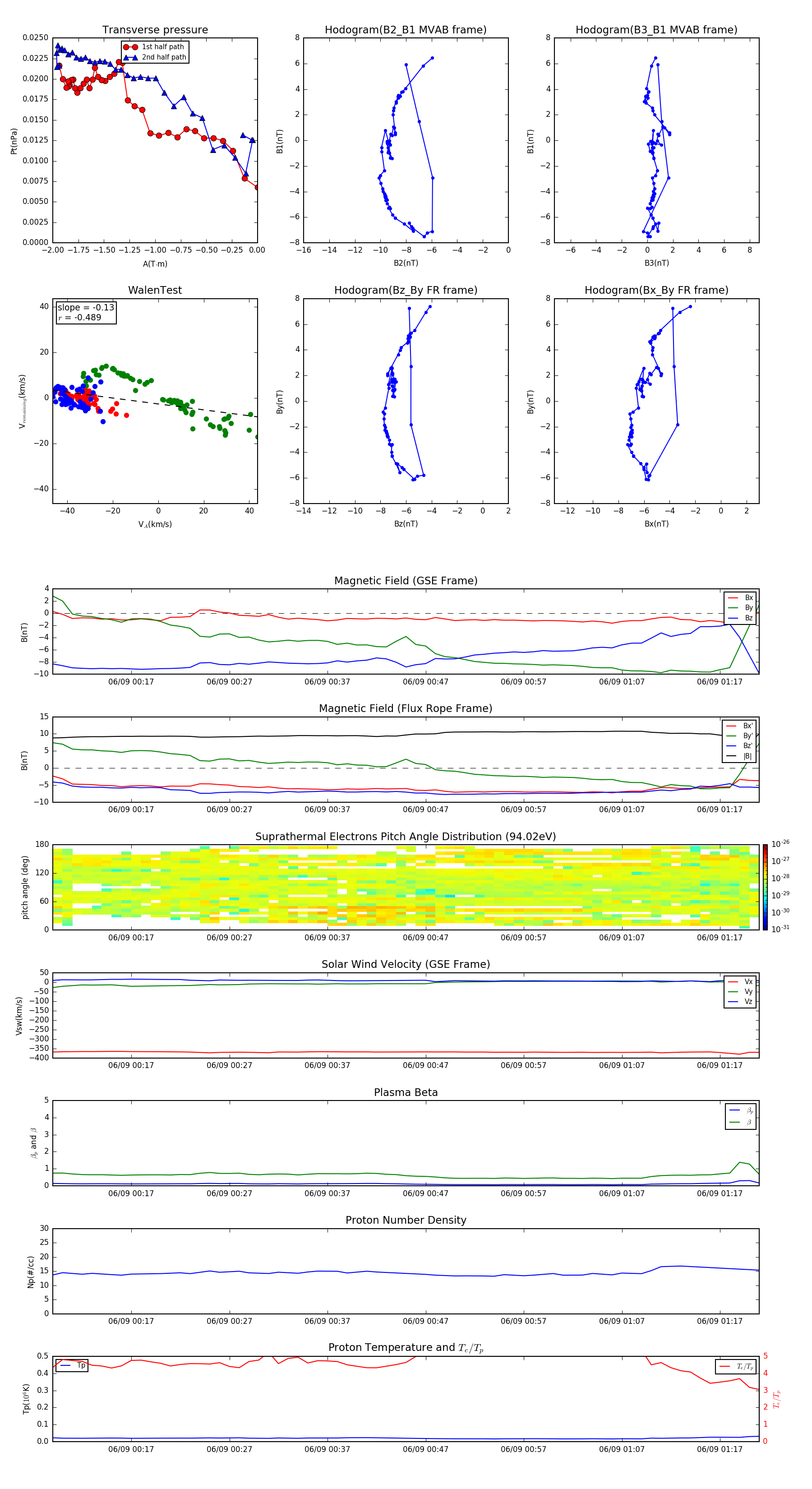Click the Te/Tp legend entry in temperature plot
The width and height of the screenshot is (812, 1489).
click(x=736, y=1366)
